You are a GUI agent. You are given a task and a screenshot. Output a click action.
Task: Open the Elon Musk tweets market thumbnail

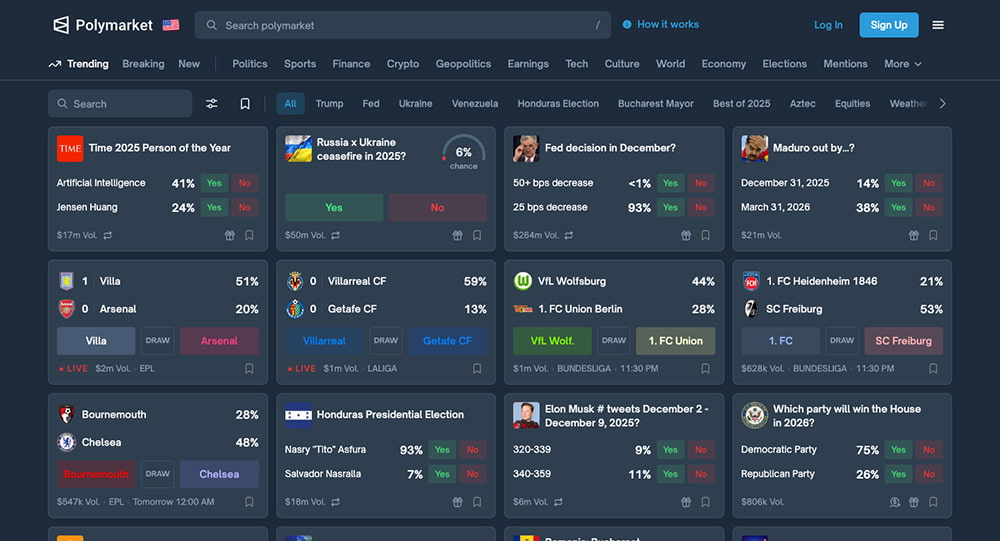(x=526, y=415)
